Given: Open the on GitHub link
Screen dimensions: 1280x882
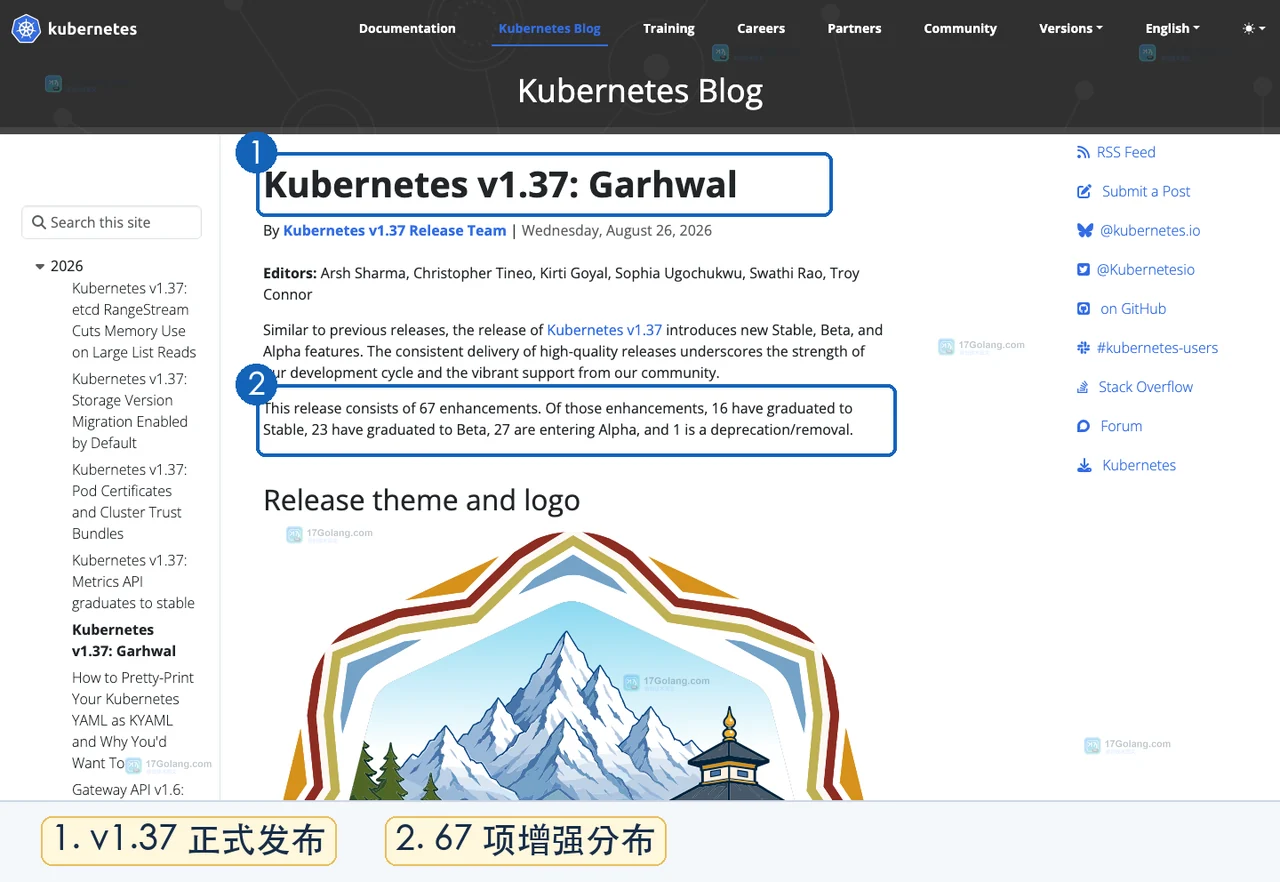Looking at the screenshot, I should (x=1133, y=309).
